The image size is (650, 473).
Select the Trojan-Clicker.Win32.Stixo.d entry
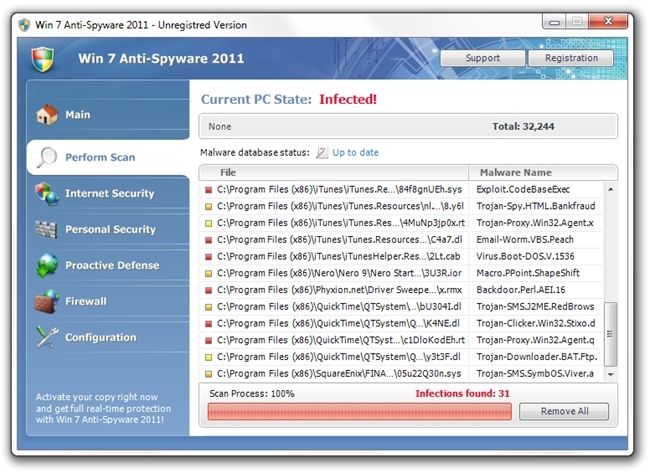point(536,323)
